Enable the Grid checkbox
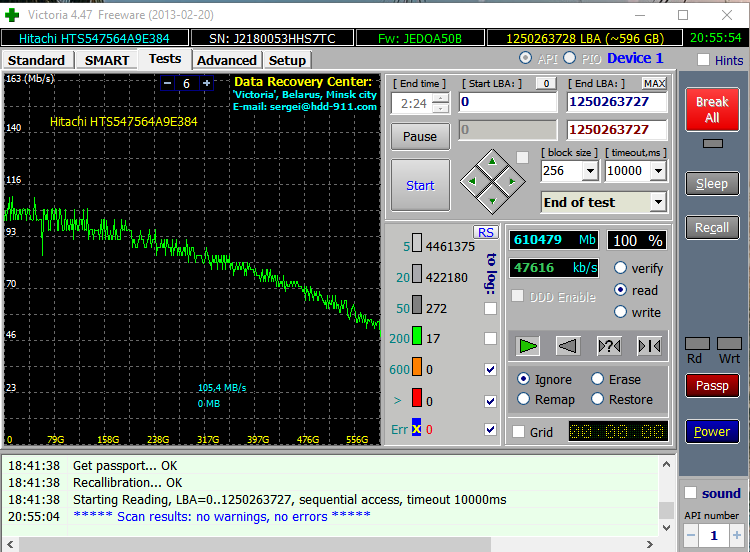 (518, 432)
